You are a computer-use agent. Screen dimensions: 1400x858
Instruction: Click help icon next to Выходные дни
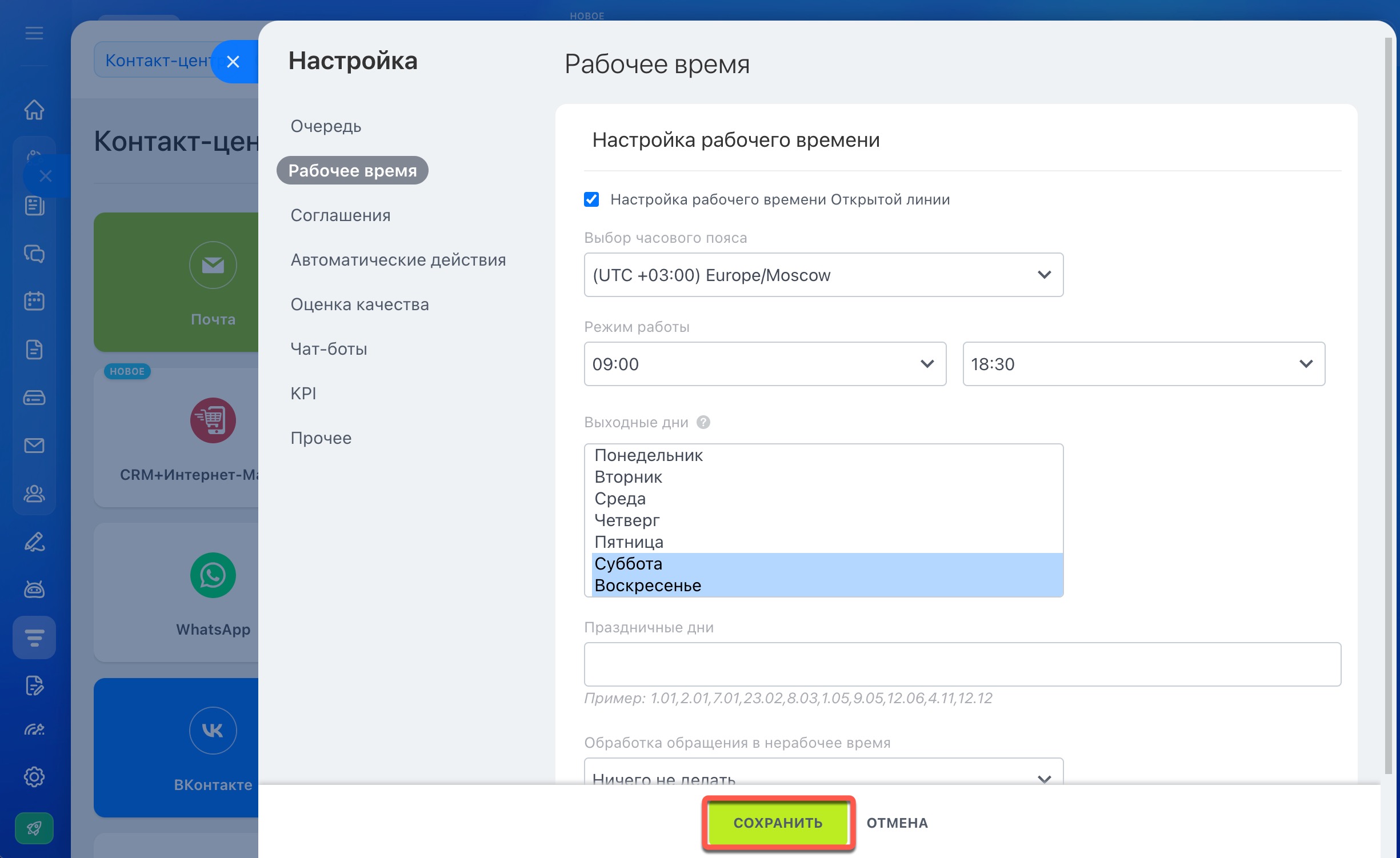click(703, 422)
